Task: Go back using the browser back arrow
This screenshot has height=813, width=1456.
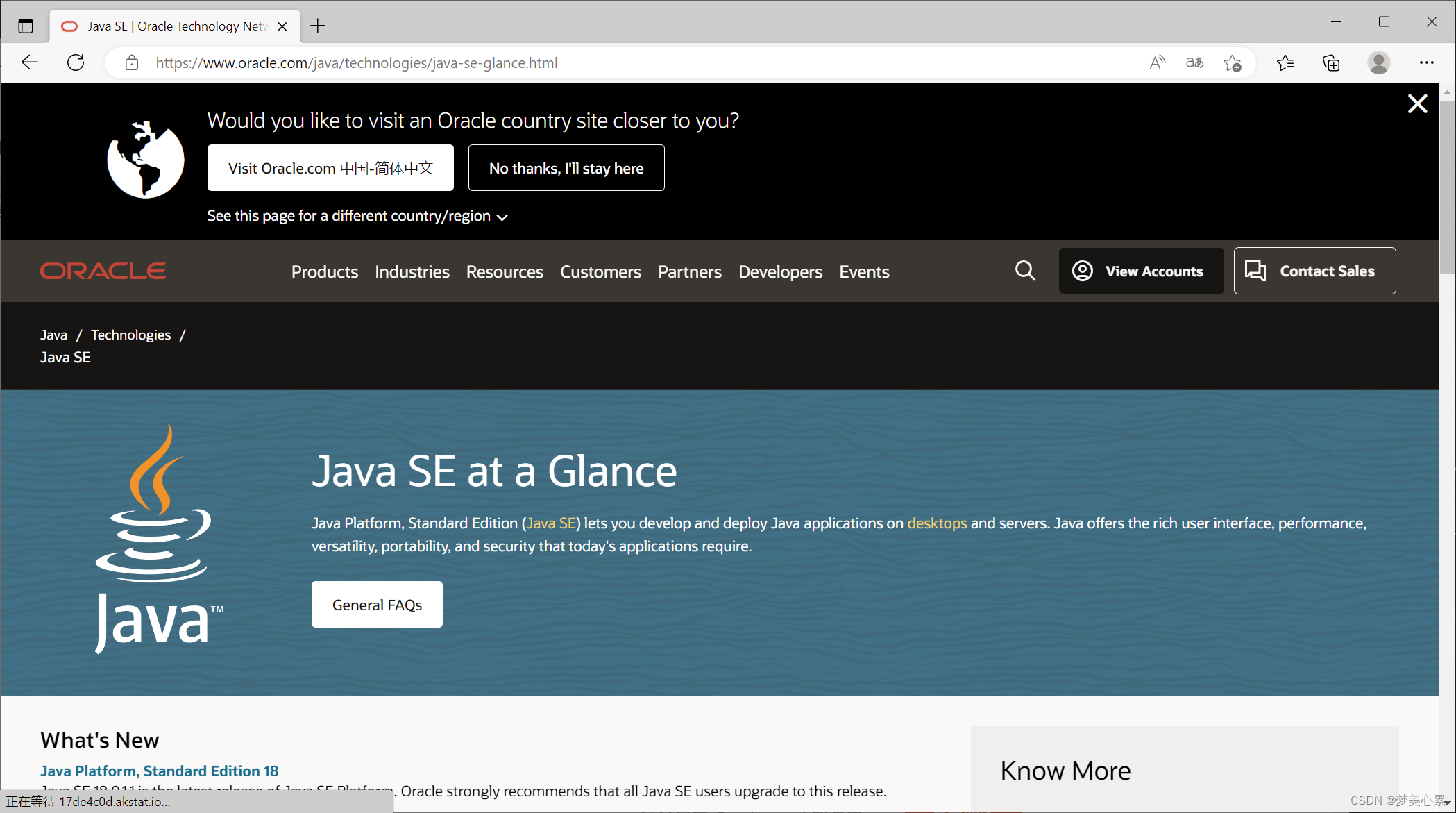Action: pyautogui.click(x=30, y=62)
